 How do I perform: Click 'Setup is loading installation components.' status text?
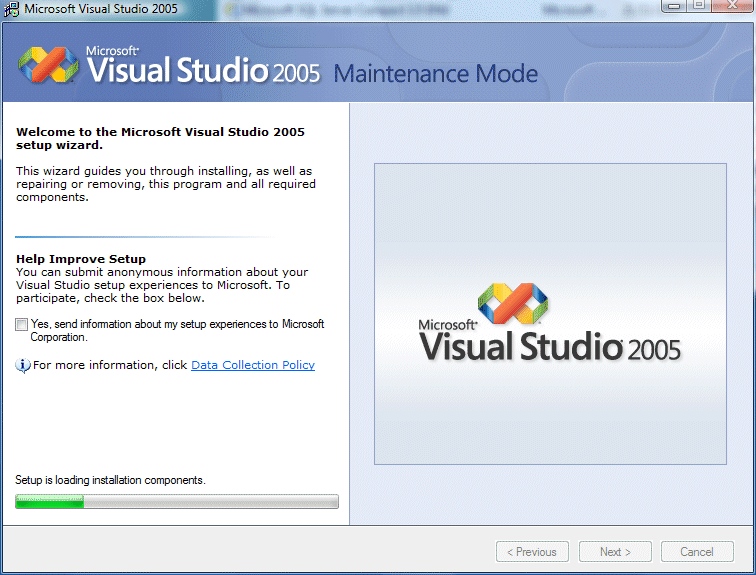(x=110, y=480)
